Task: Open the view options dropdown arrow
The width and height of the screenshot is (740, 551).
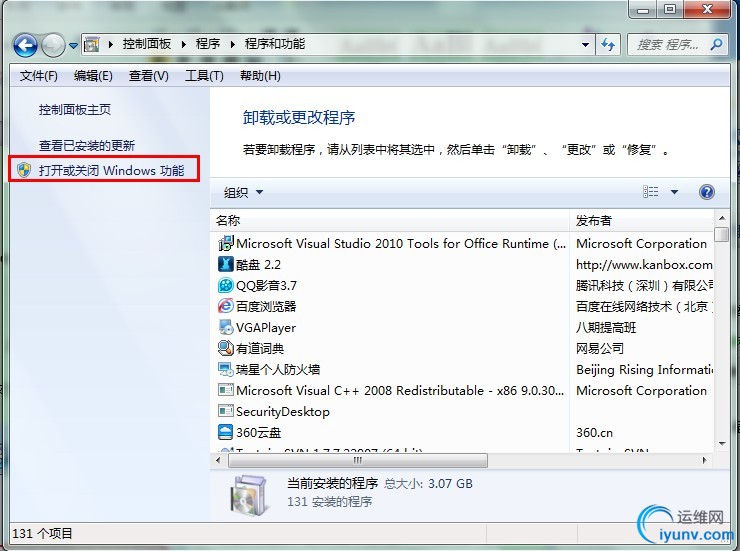Action: coord(674,192)
